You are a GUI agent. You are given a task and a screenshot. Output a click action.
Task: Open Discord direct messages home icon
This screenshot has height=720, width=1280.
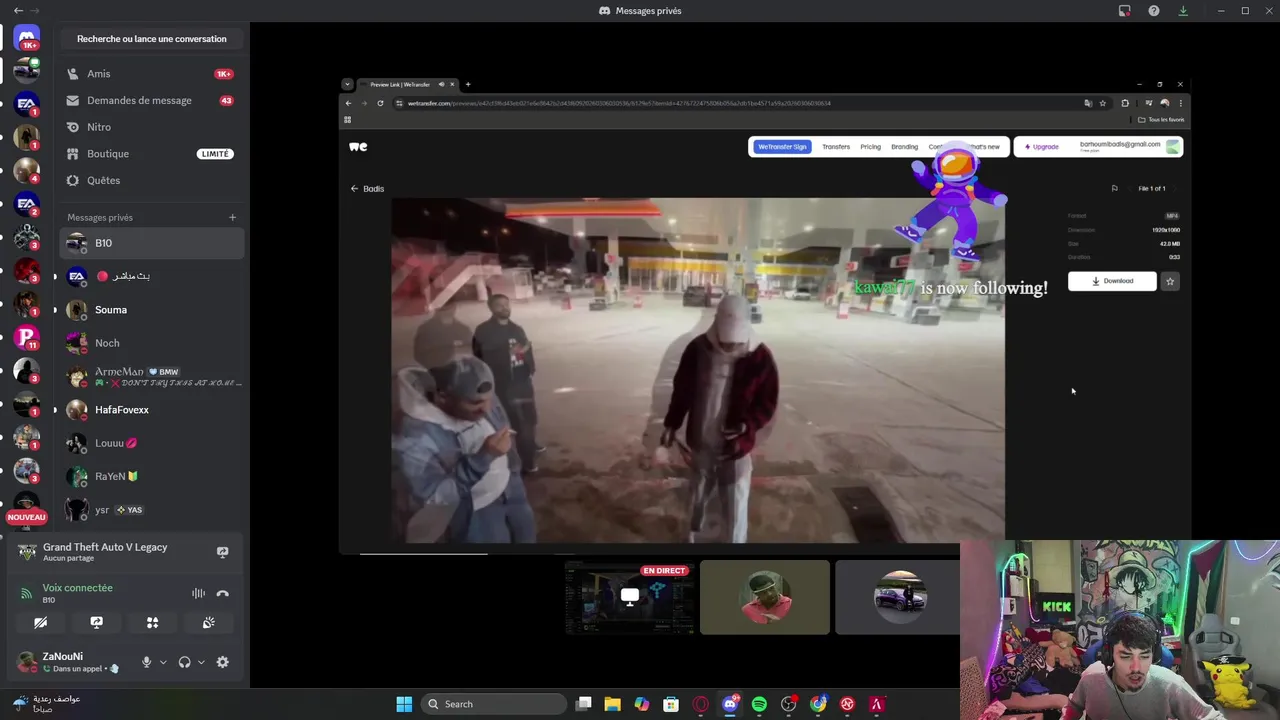[27, 38]
